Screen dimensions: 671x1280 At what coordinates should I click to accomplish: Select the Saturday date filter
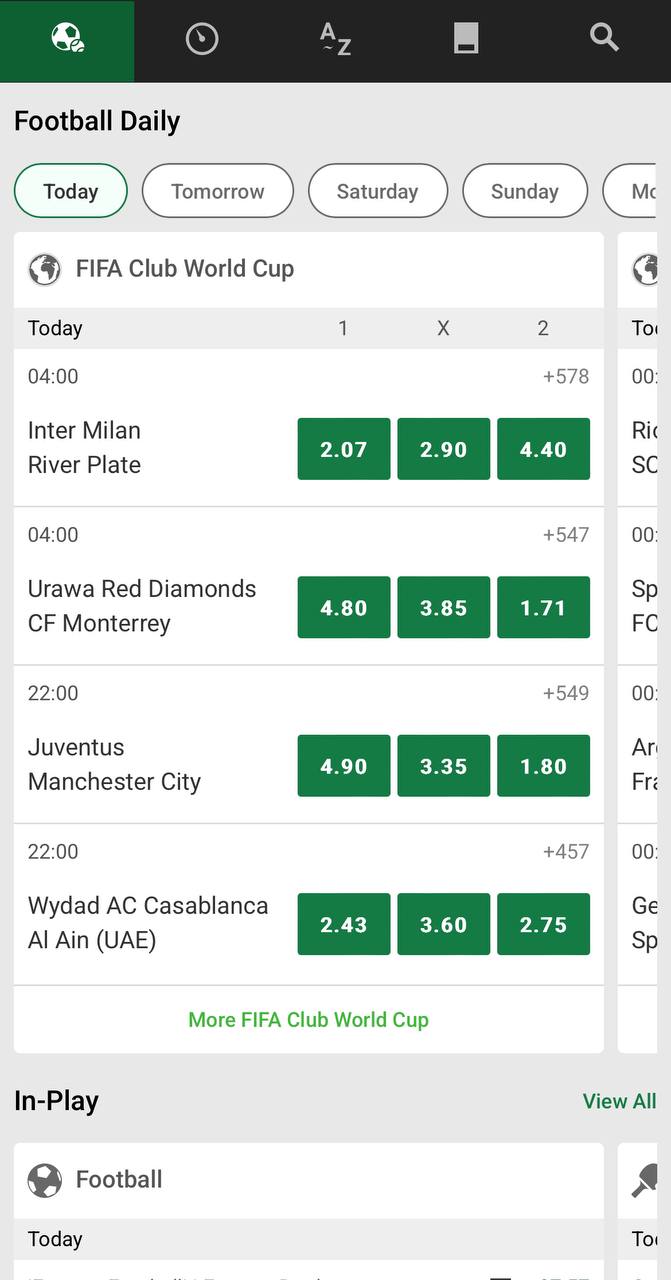click(x=378, y=191)
